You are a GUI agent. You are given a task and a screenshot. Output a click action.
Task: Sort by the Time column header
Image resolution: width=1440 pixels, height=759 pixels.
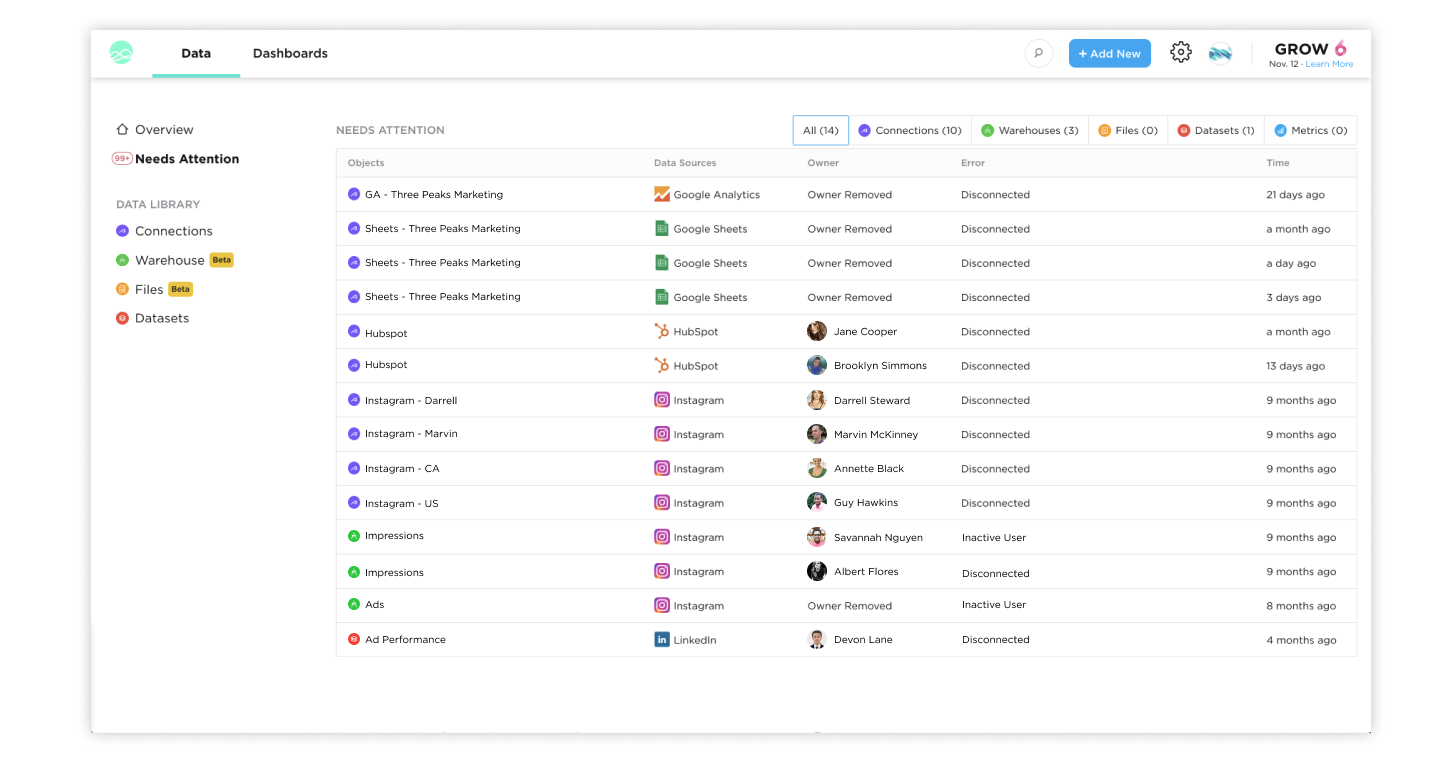click(1278, 163)
